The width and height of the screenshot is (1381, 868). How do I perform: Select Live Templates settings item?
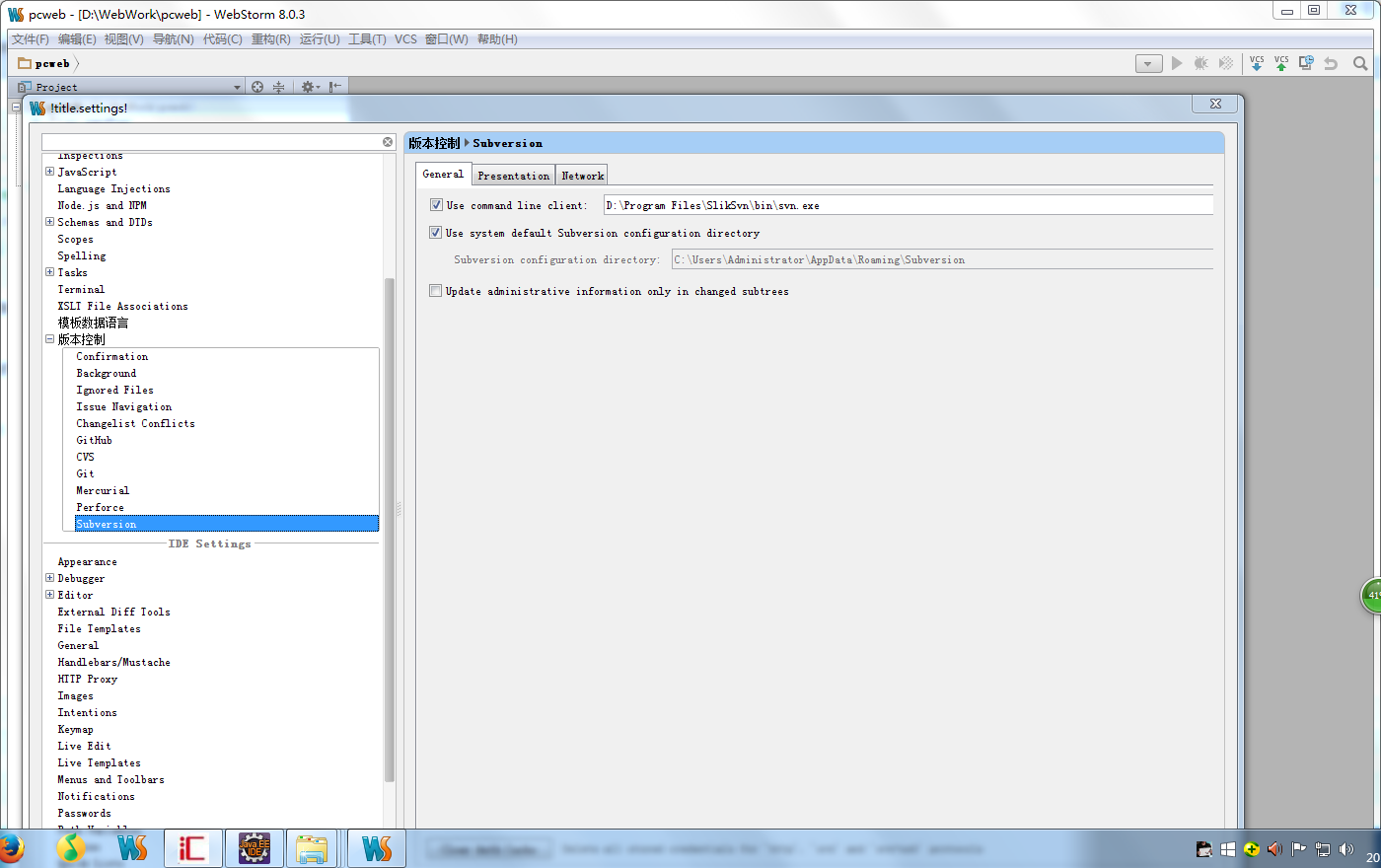(x=99, y=762)
